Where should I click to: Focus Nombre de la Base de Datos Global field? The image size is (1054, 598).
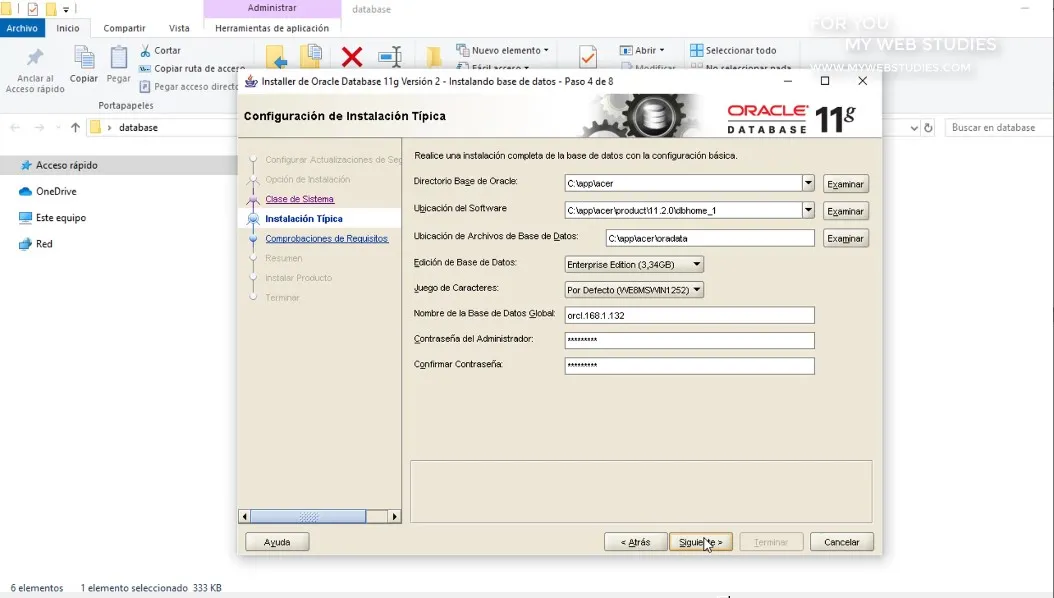690,315
